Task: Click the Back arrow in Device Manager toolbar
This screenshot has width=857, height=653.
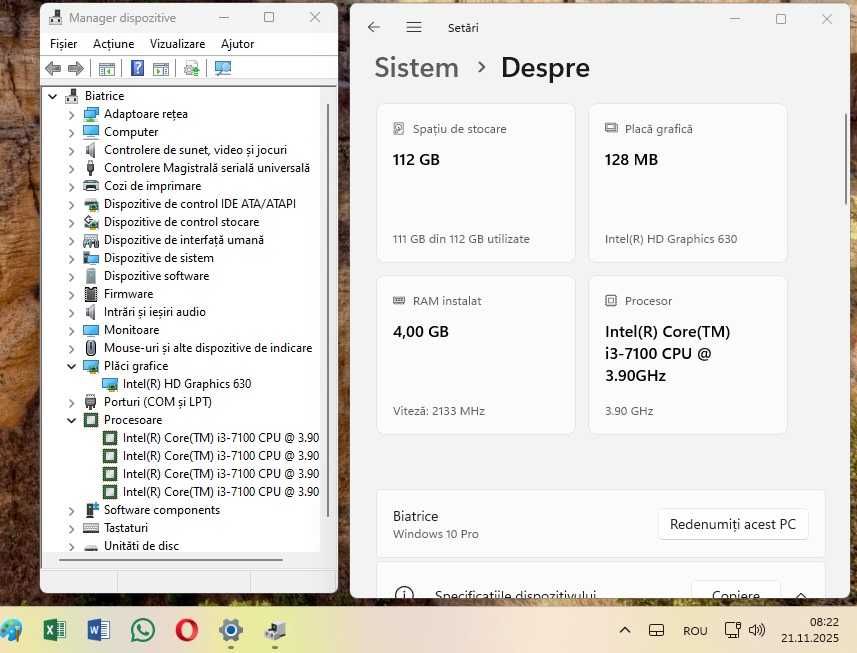Action: click(x=53, y=68)
